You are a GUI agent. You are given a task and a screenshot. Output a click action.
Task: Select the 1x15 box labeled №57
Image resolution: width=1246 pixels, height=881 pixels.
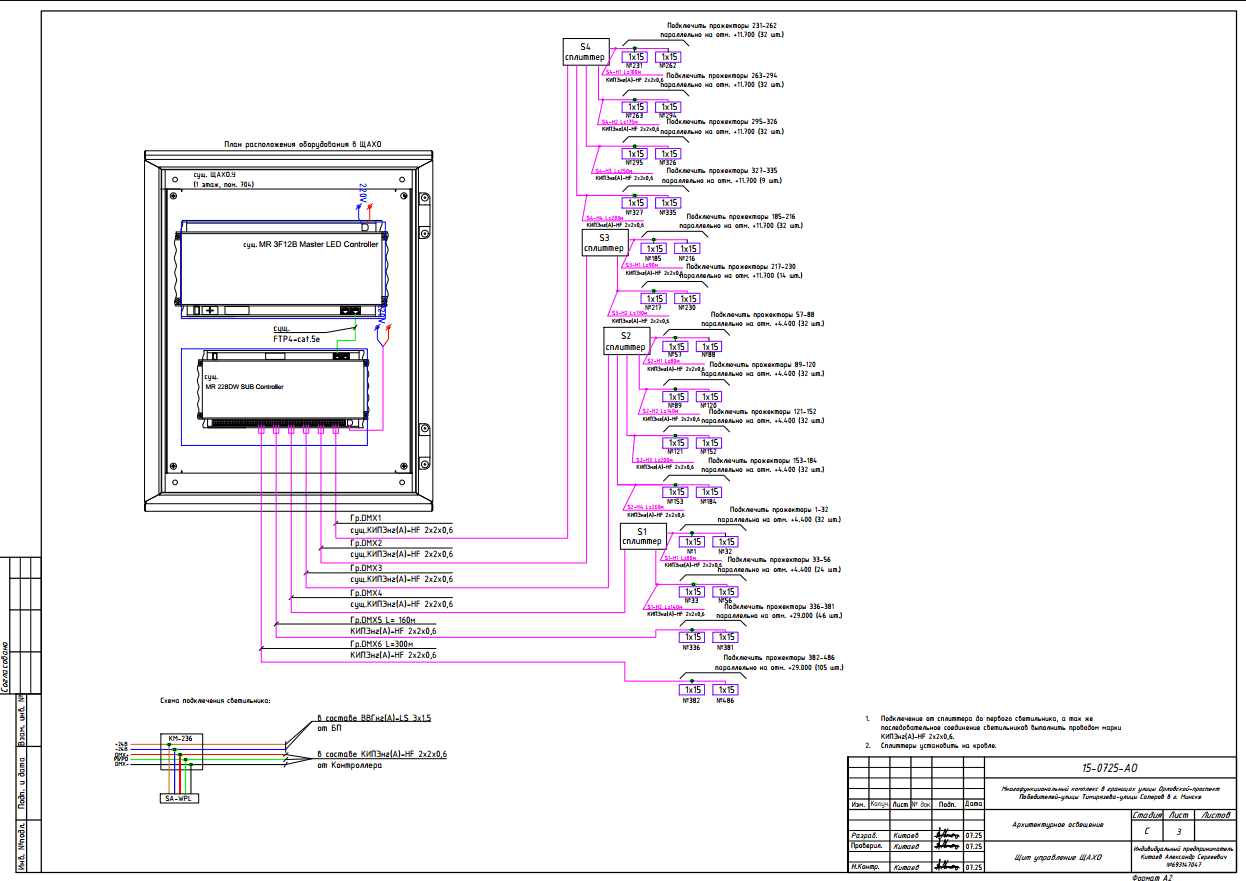[676, 346]
